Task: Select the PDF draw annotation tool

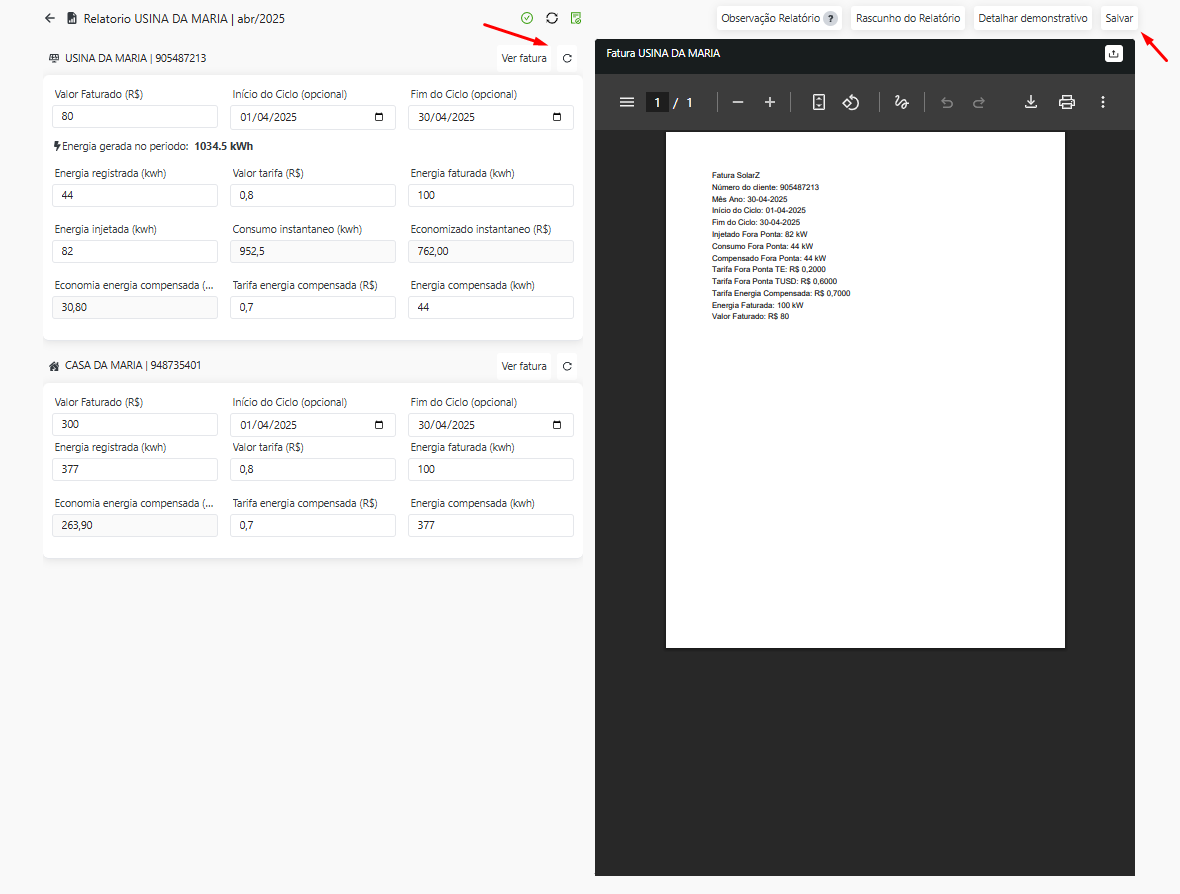Action: click(x=901, y=102)
